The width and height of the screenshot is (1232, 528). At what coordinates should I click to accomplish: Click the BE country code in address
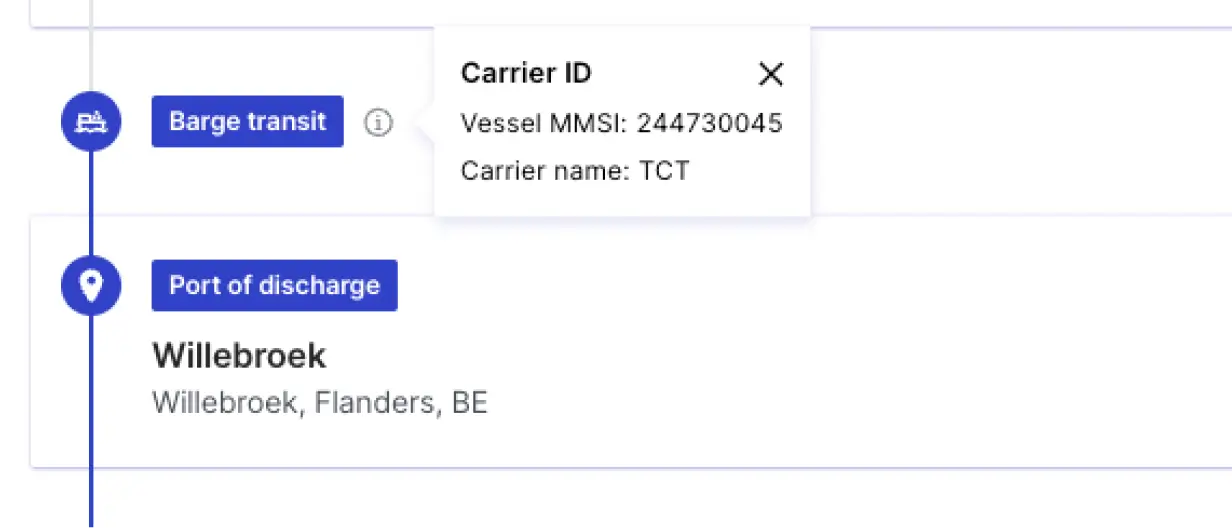470,403
